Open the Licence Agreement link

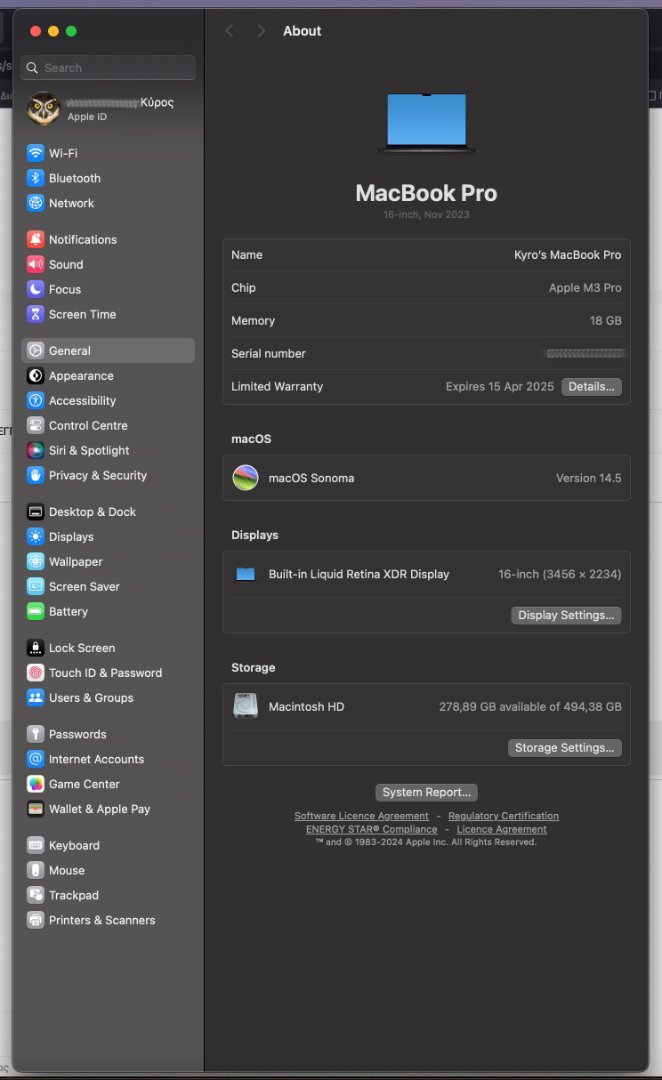click(x=501, y=829)
